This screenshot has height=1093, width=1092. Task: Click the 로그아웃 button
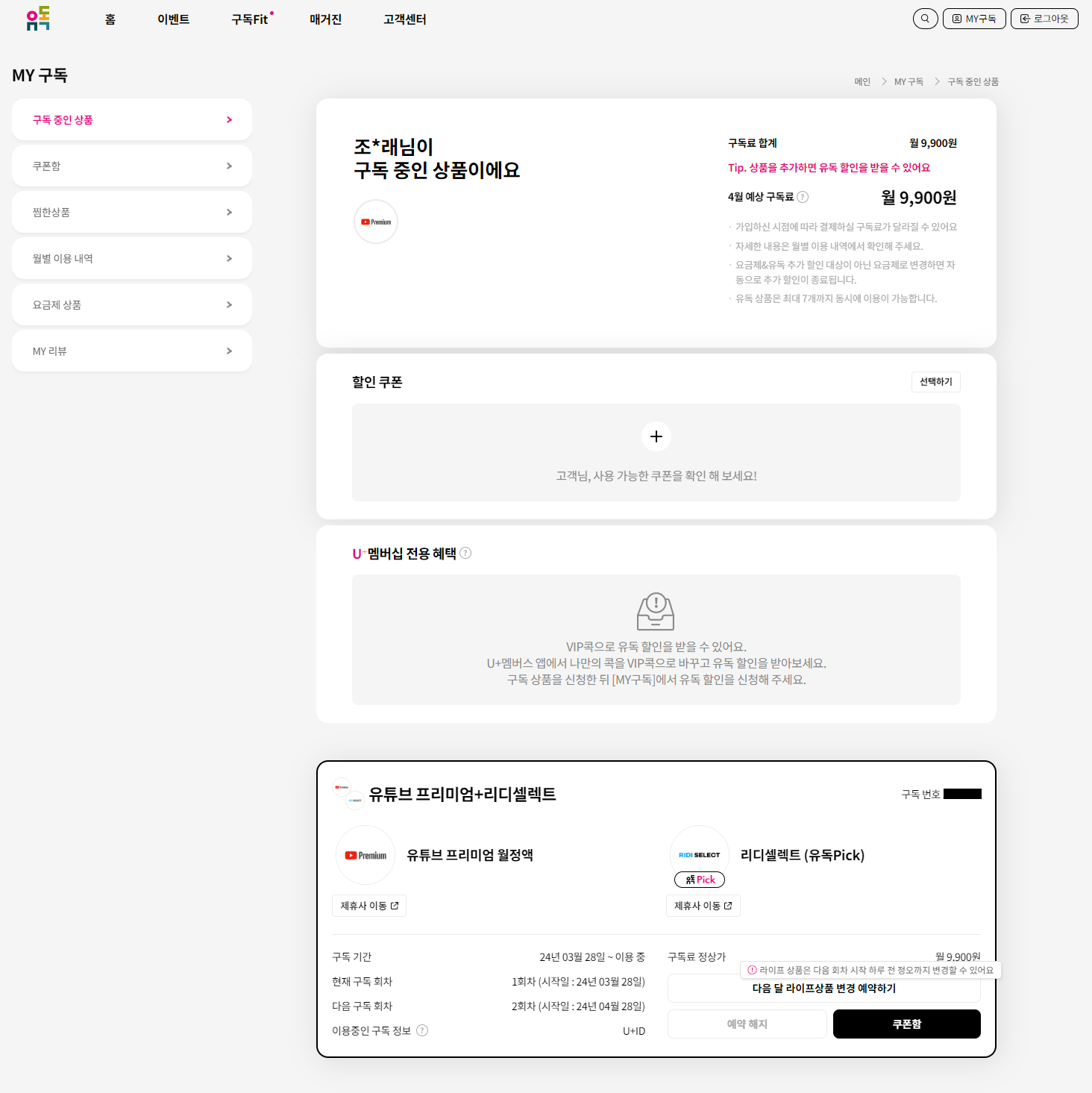[1044, 19]
